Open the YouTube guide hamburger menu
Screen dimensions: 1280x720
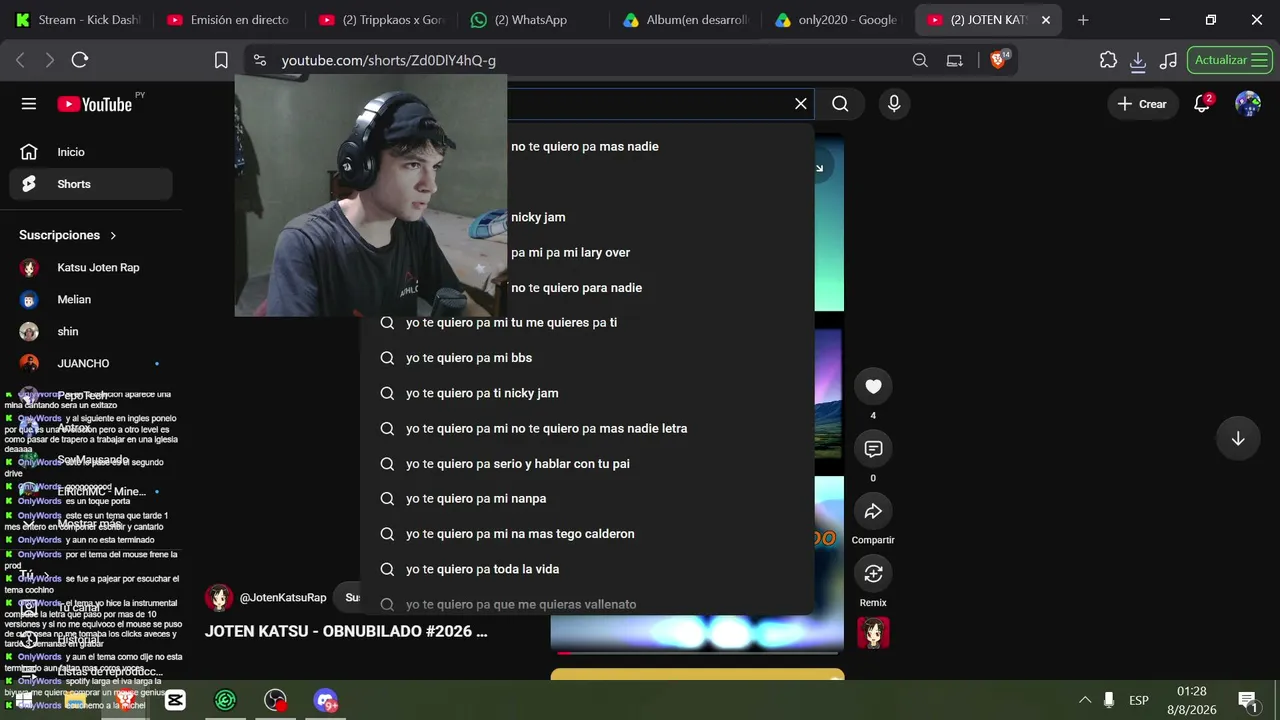pos(29,104)
